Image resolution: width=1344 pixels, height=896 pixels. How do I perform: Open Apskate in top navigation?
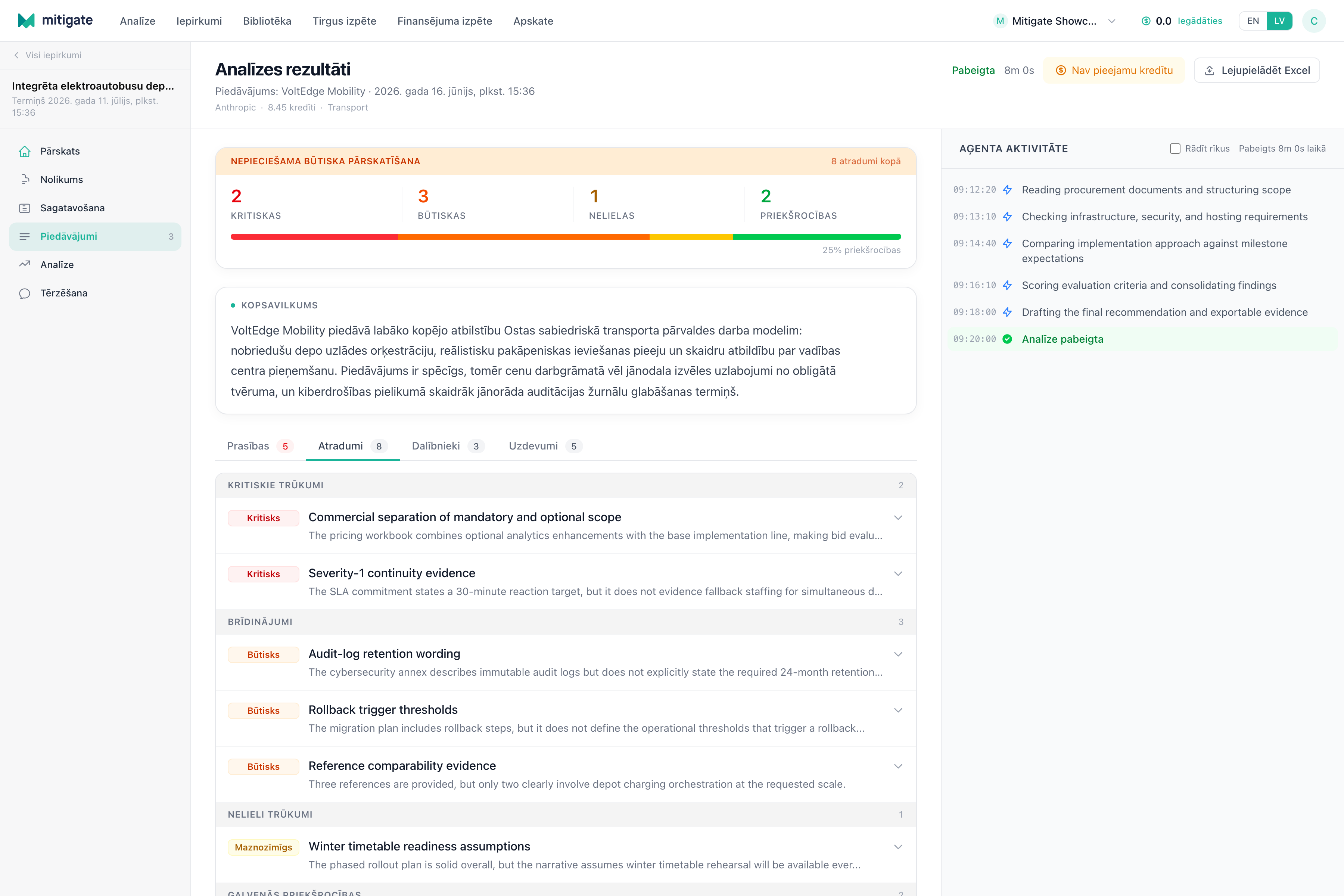click(x=533, y=21)
